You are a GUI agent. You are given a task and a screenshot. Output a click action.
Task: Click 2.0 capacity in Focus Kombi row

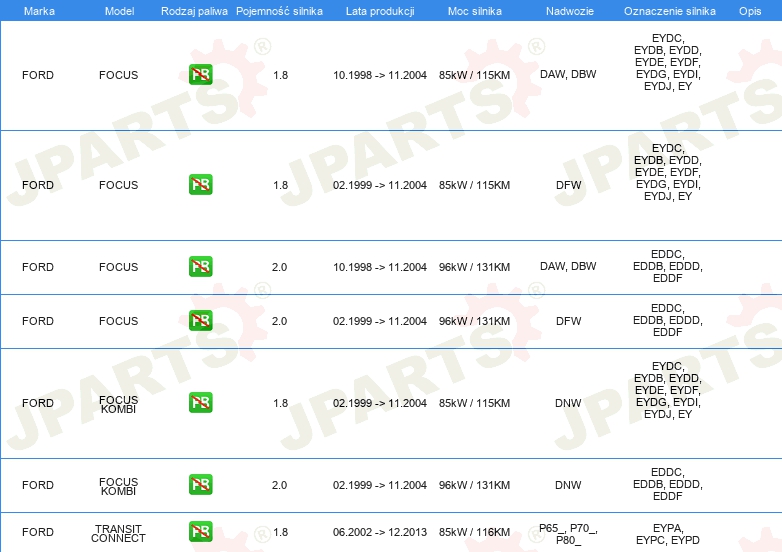(x=279, y=485)
